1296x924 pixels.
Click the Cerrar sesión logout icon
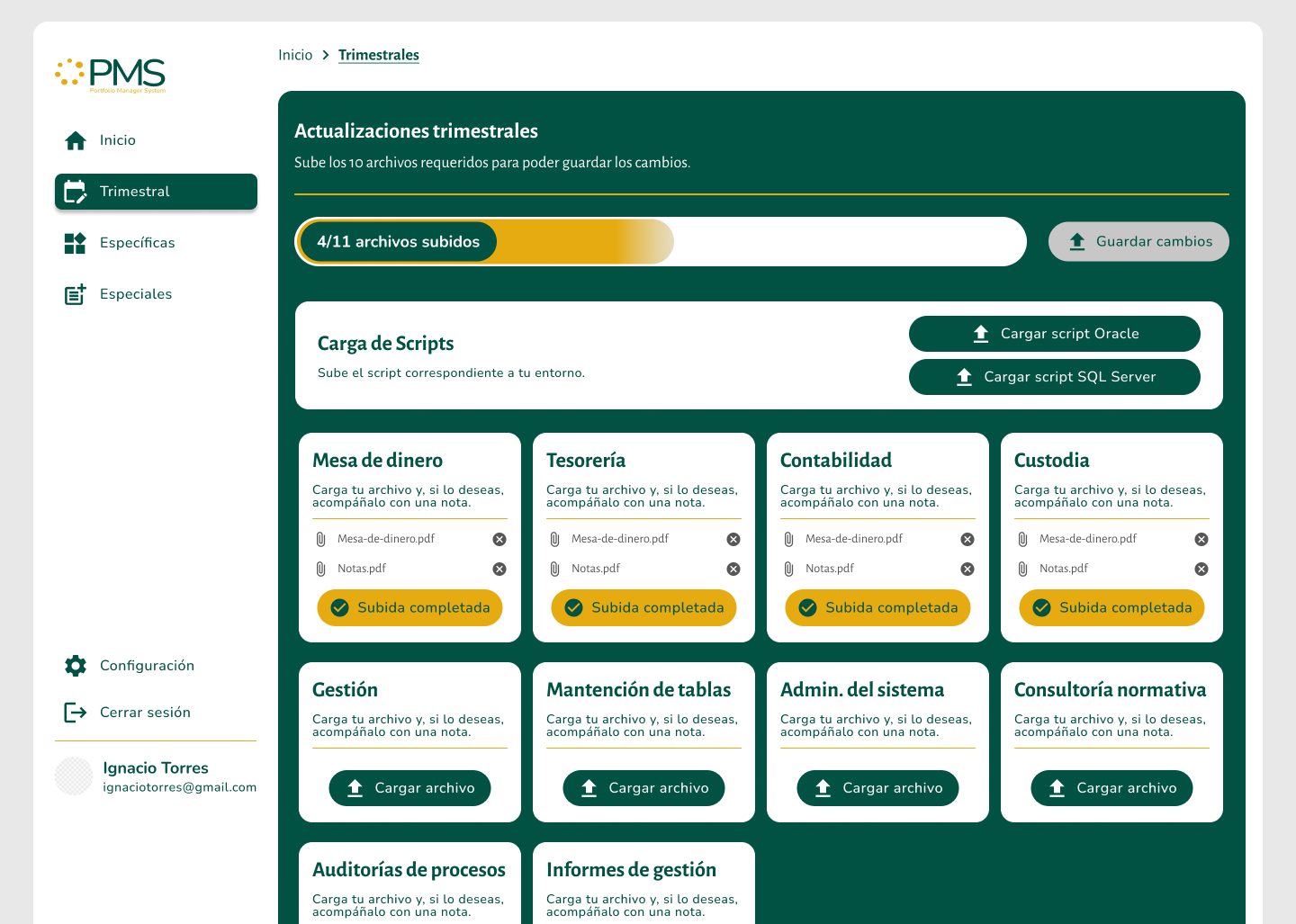(x=76, y=713)
